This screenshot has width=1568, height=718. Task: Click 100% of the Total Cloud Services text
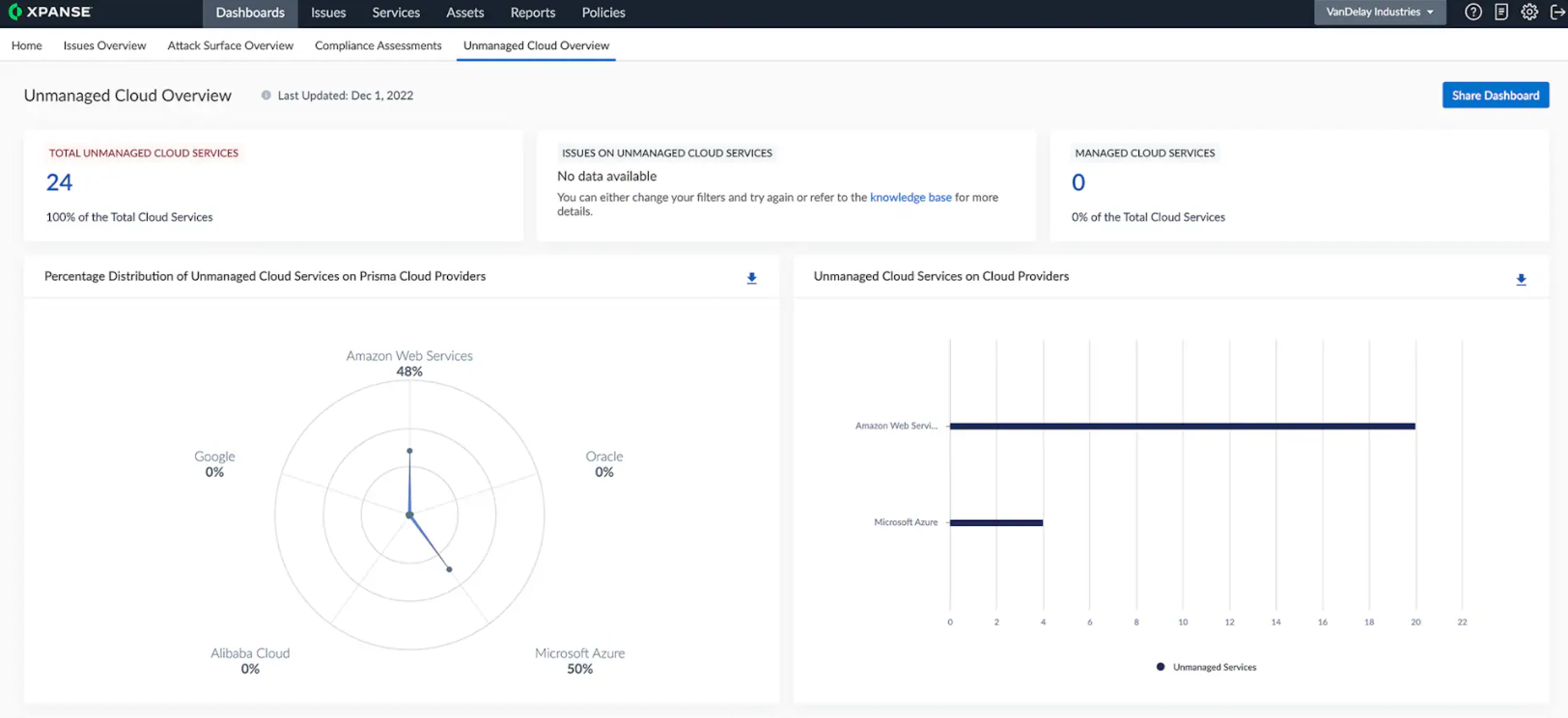click(x=129, y=217)
